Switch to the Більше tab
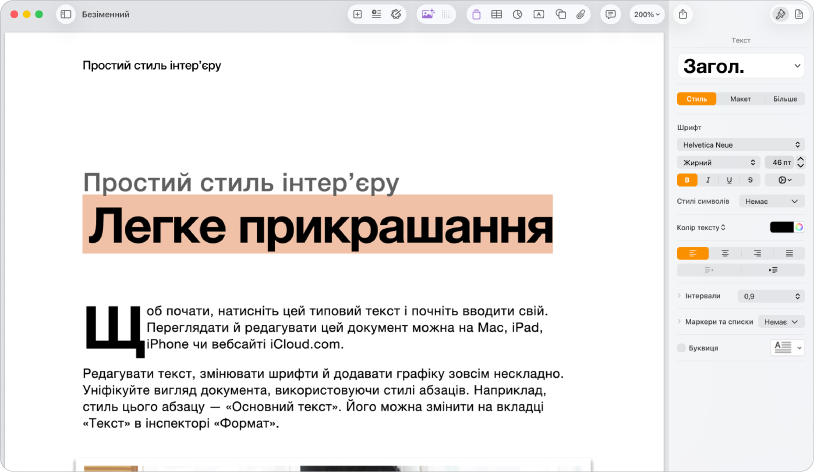Viewport: 814px width, 473px height. point(785,99)
